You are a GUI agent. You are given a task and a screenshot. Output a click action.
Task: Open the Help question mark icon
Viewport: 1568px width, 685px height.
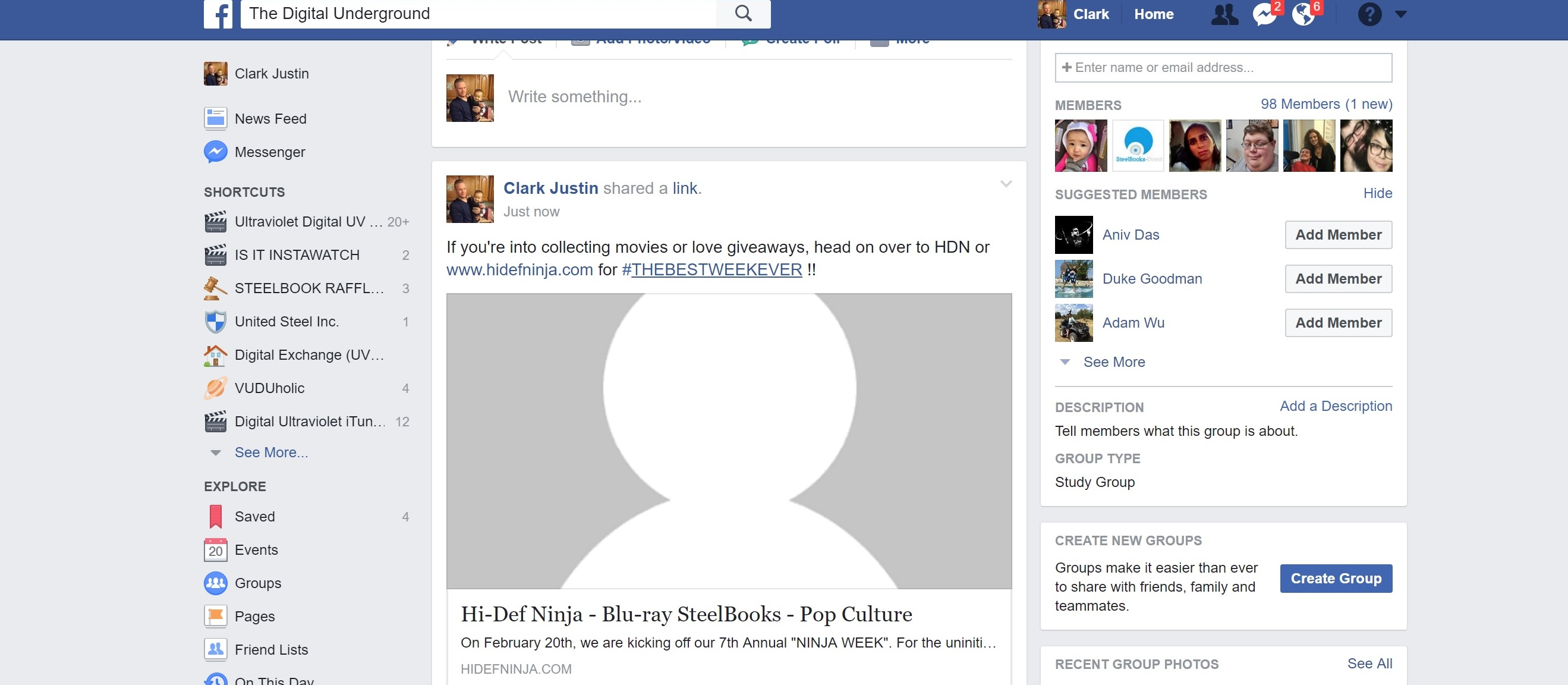[x=1369, y=14]
